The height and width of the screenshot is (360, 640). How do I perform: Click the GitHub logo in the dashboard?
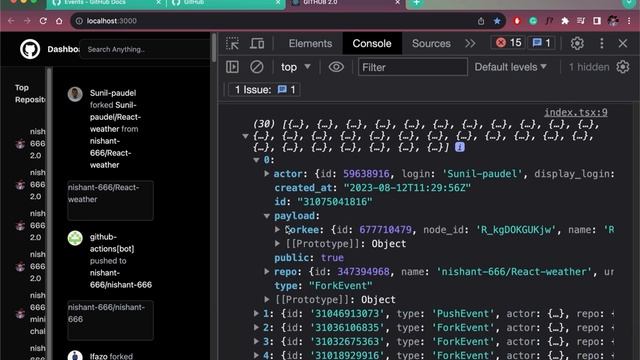click(x=30, y=49)
